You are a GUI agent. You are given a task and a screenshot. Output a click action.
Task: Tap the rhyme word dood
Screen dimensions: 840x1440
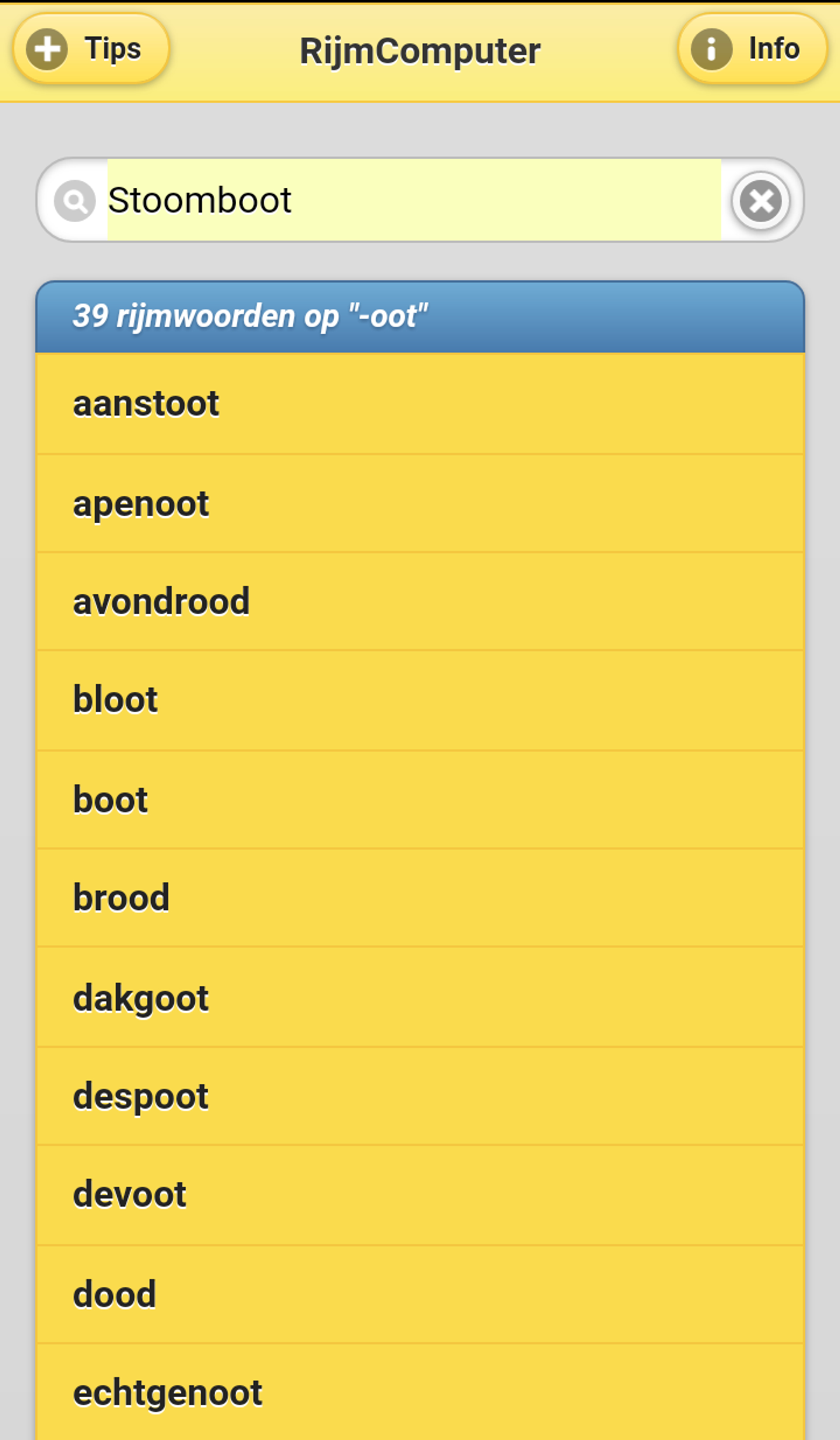(x=420, y=1294)
